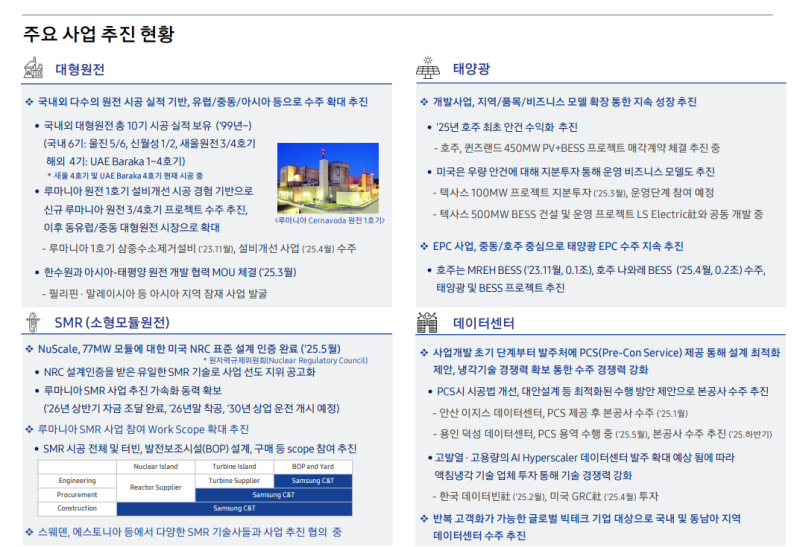
Task: Click the diamond bullet before 'EPC 사업, 중동/호주'
Action: click(x=424, y=246)
